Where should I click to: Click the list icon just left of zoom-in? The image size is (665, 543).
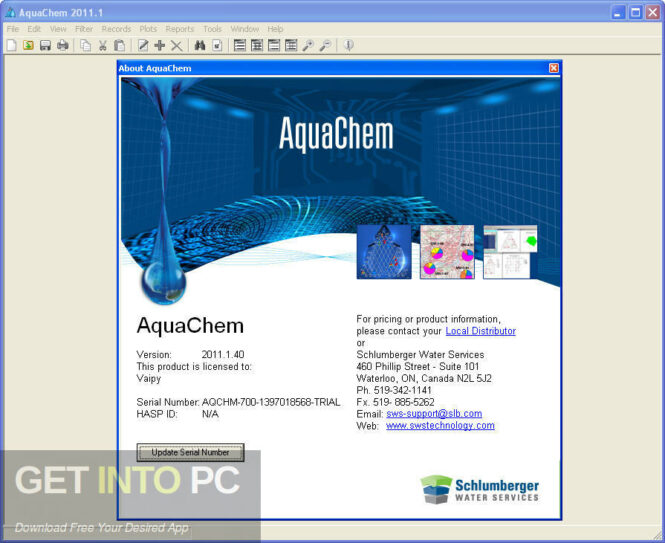pyautogui.click(x=291, y=45)
